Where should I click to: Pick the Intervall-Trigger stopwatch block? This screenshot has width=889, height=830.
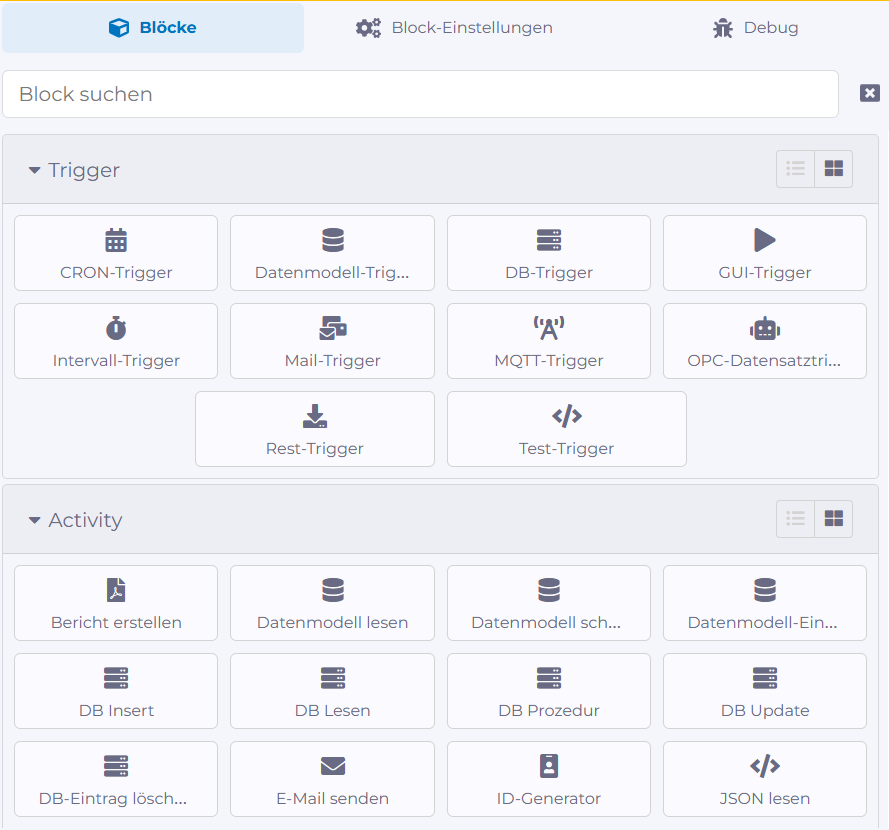(x=116, y=341)
